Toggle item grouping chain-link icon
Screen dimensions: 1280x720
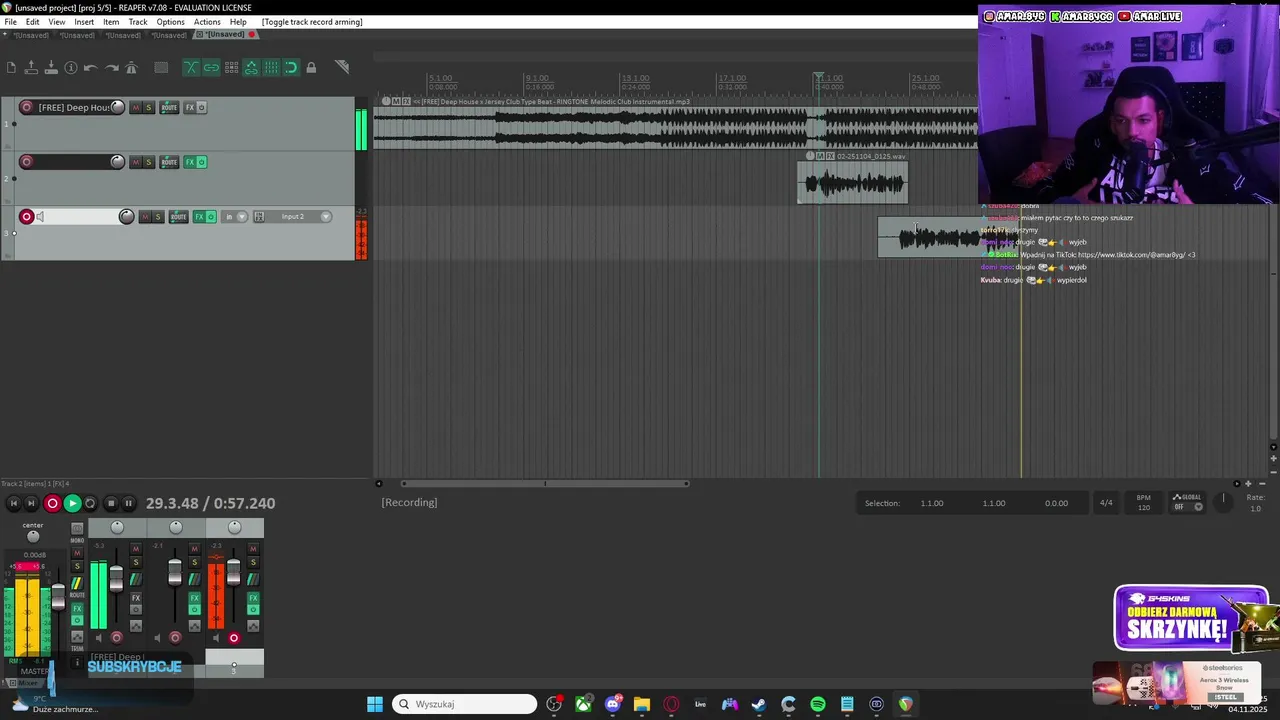(x=211, y=68)
